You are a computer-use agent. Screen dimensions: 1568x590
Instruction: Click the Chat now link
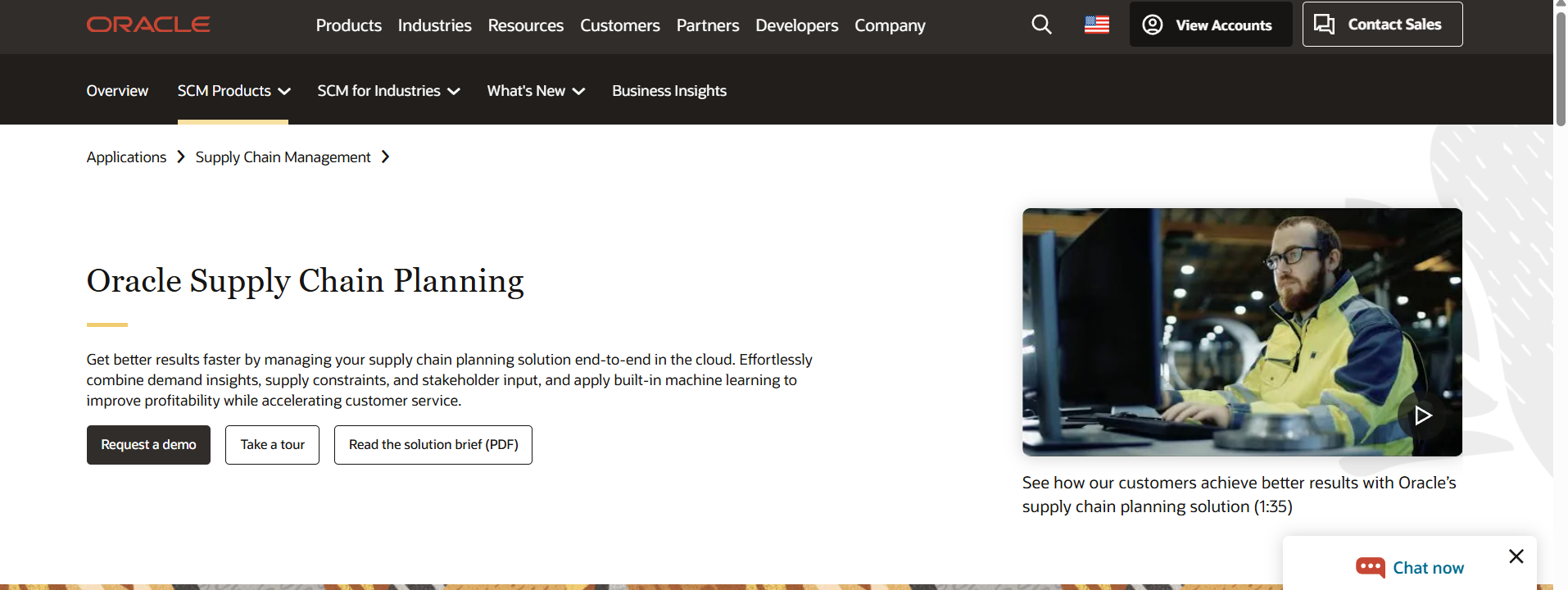pyautogui.click(x=1428, y=568)
